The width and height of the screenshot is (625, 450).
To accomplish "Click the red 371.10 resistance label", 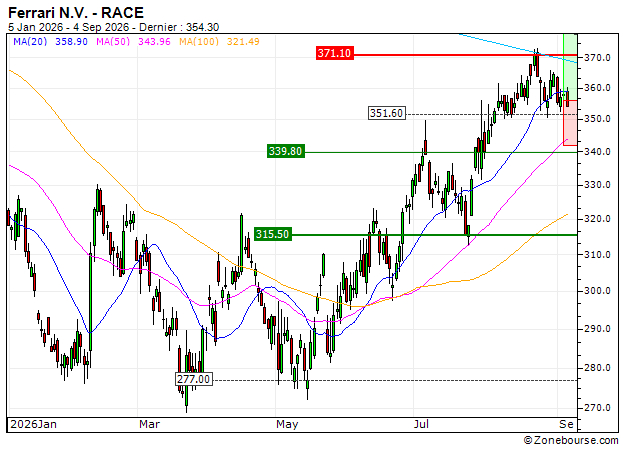I will click(x=334, y=53).
